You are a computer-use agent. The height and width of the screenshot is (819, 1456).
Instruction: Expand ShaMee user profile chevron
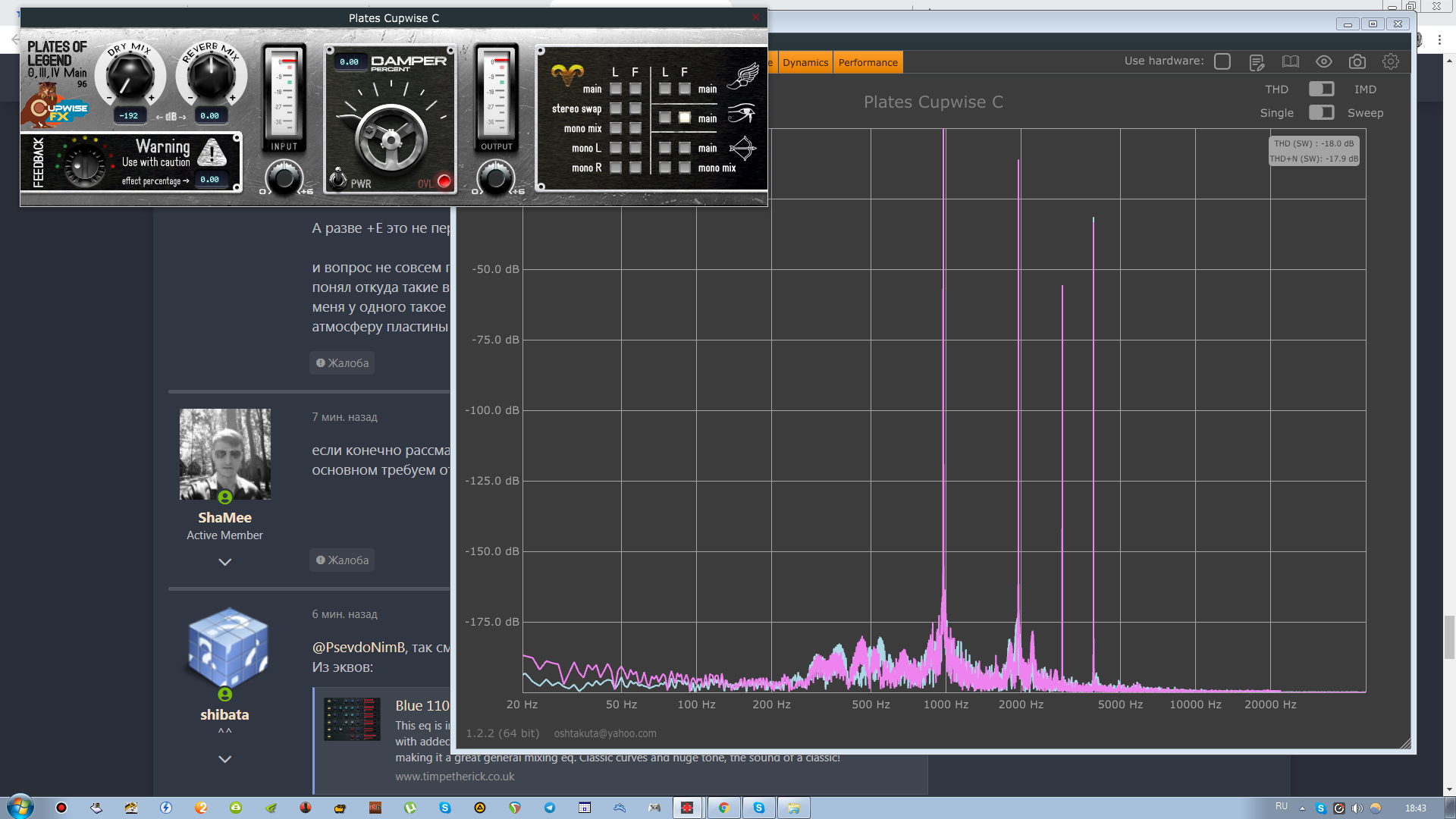pyautogui.click(x=224, y=562)
